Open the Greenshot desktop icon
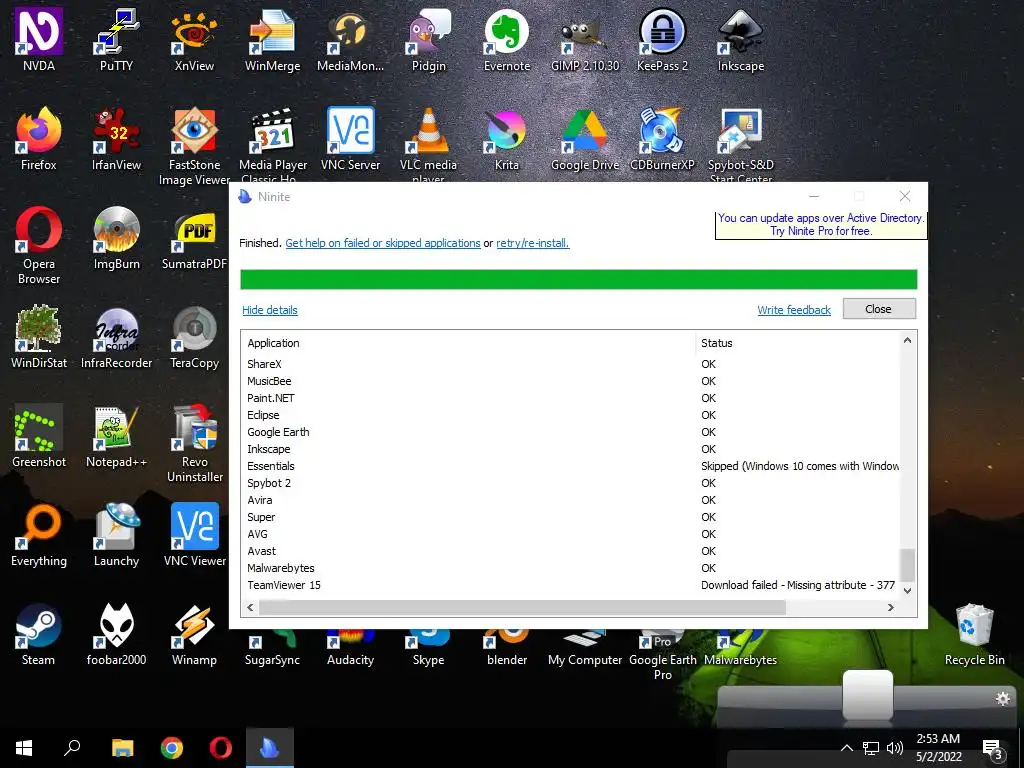This screenshot has height=768, width=1024. (x=39, y=436)
